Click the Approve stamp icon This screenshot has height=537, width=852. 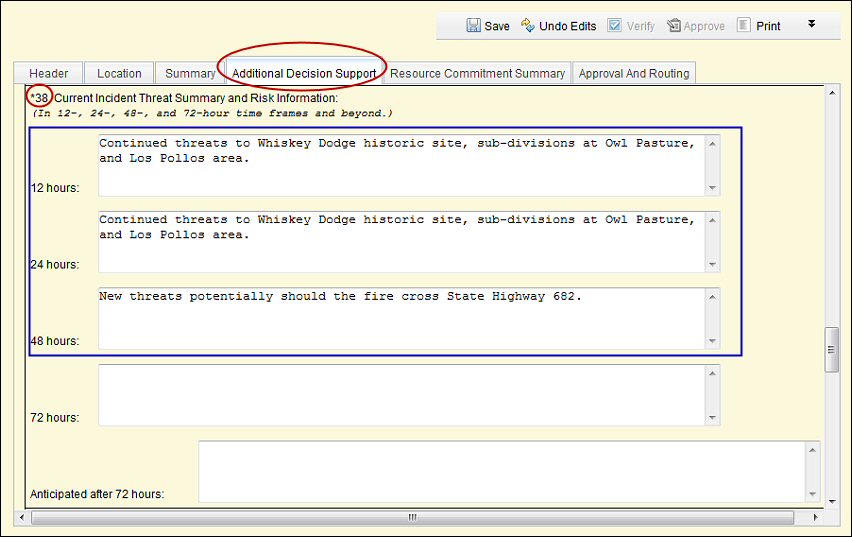pyautogui.click(x=674, y=26)
